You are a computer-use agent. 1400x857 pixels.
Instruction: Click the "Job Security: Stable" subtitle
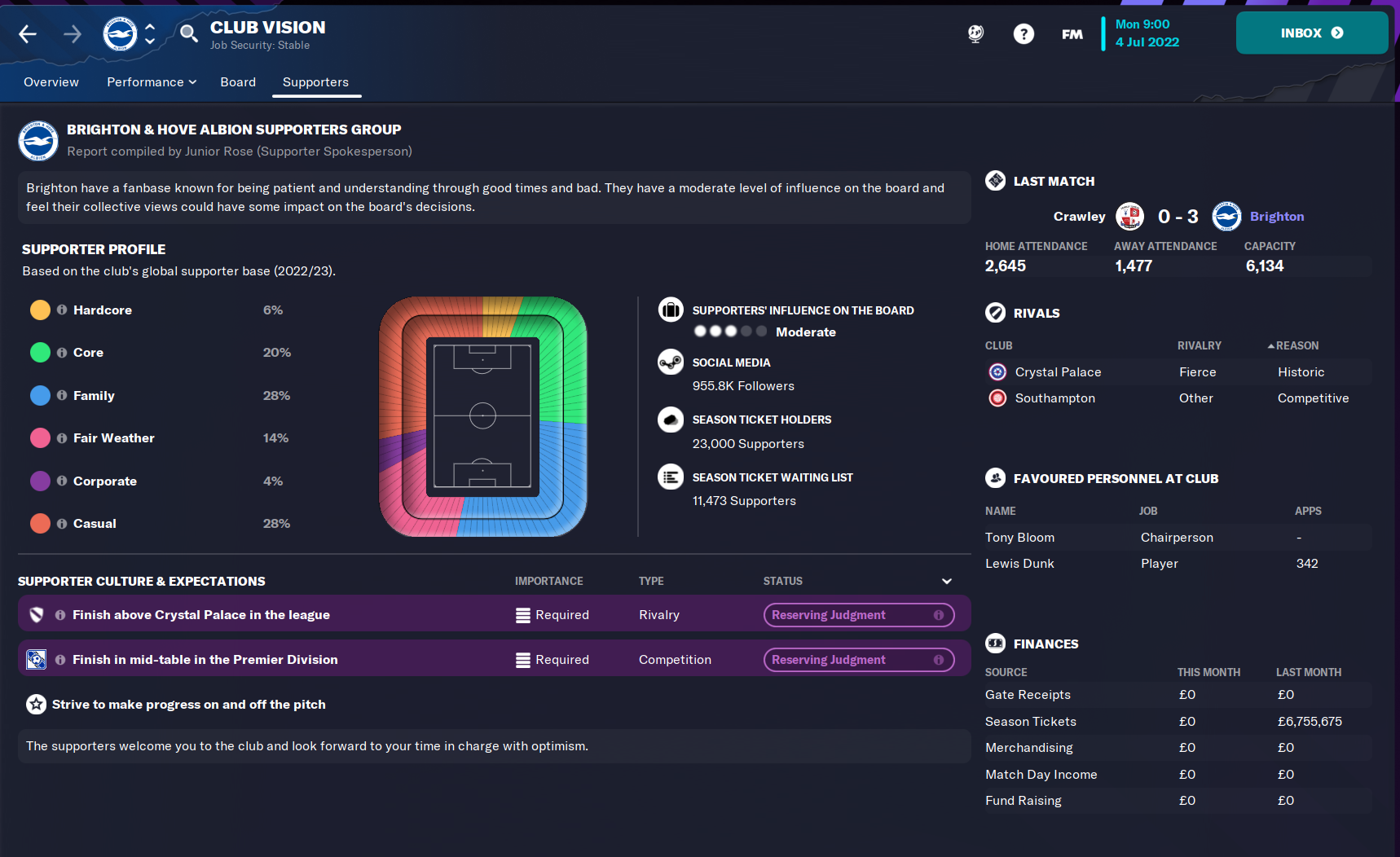(260, 46)
